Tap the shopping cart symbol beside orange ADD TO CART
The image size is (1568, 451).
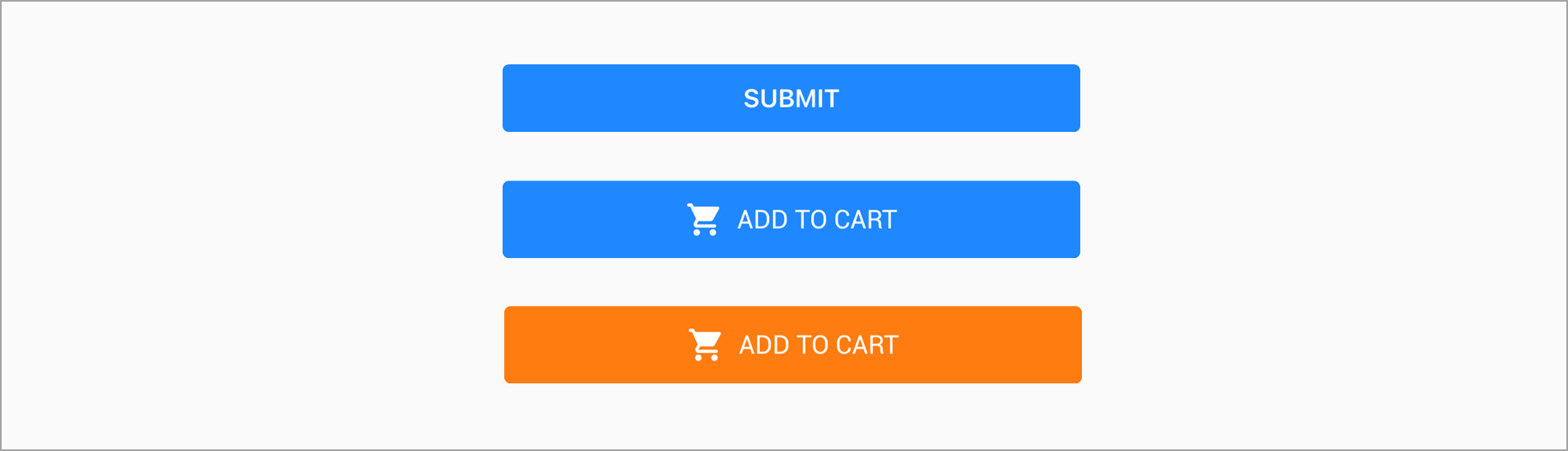pyautogui.click(x=705, y=345)
